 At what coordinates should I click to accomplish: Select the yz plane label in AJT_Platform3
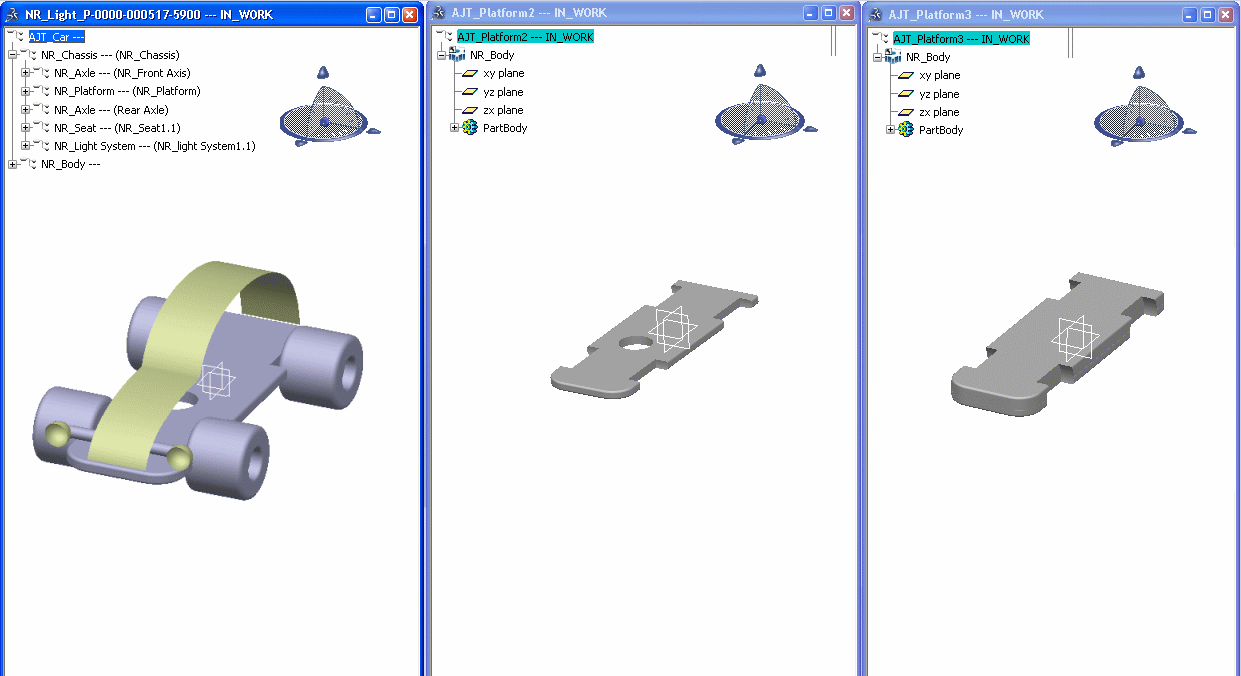[940, 94]
